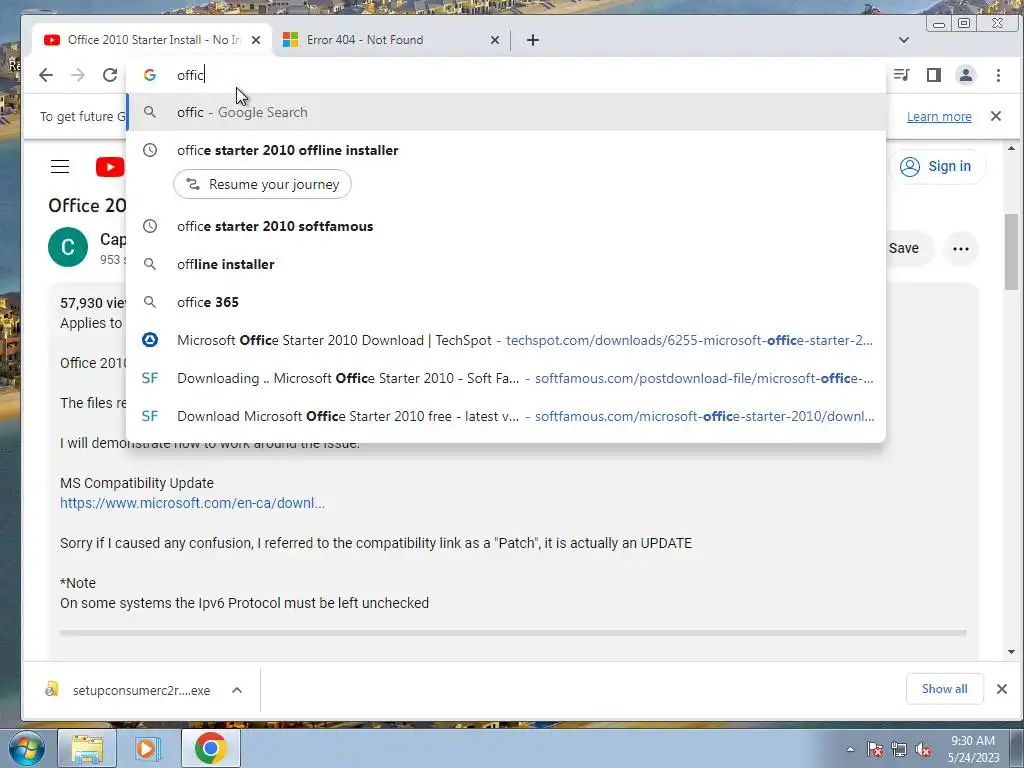1024x768 pixels.
Task: Click the Learn more link
Action: [938, 116]
